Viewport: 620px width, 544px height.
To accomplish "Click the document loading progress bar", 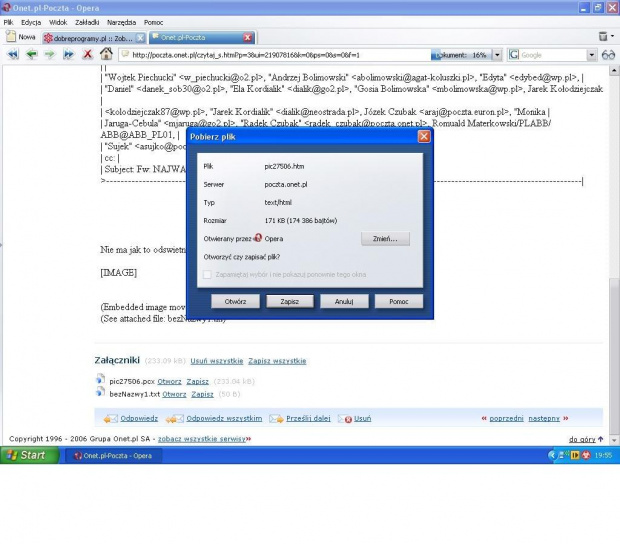I will (x=461, y=55).
